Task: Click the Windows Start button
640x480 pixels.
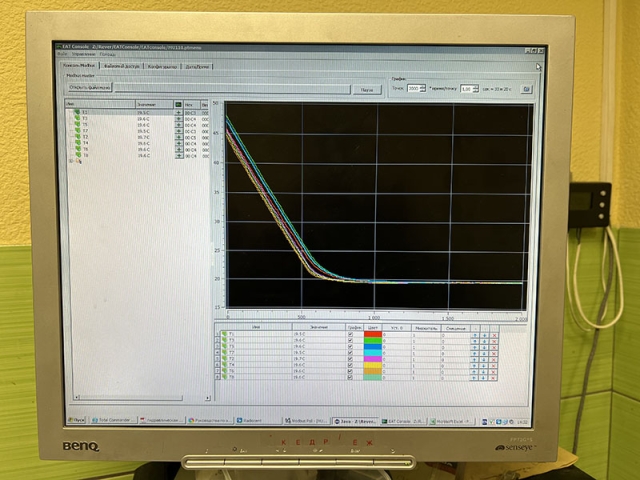Action: [x=77, y=421]
